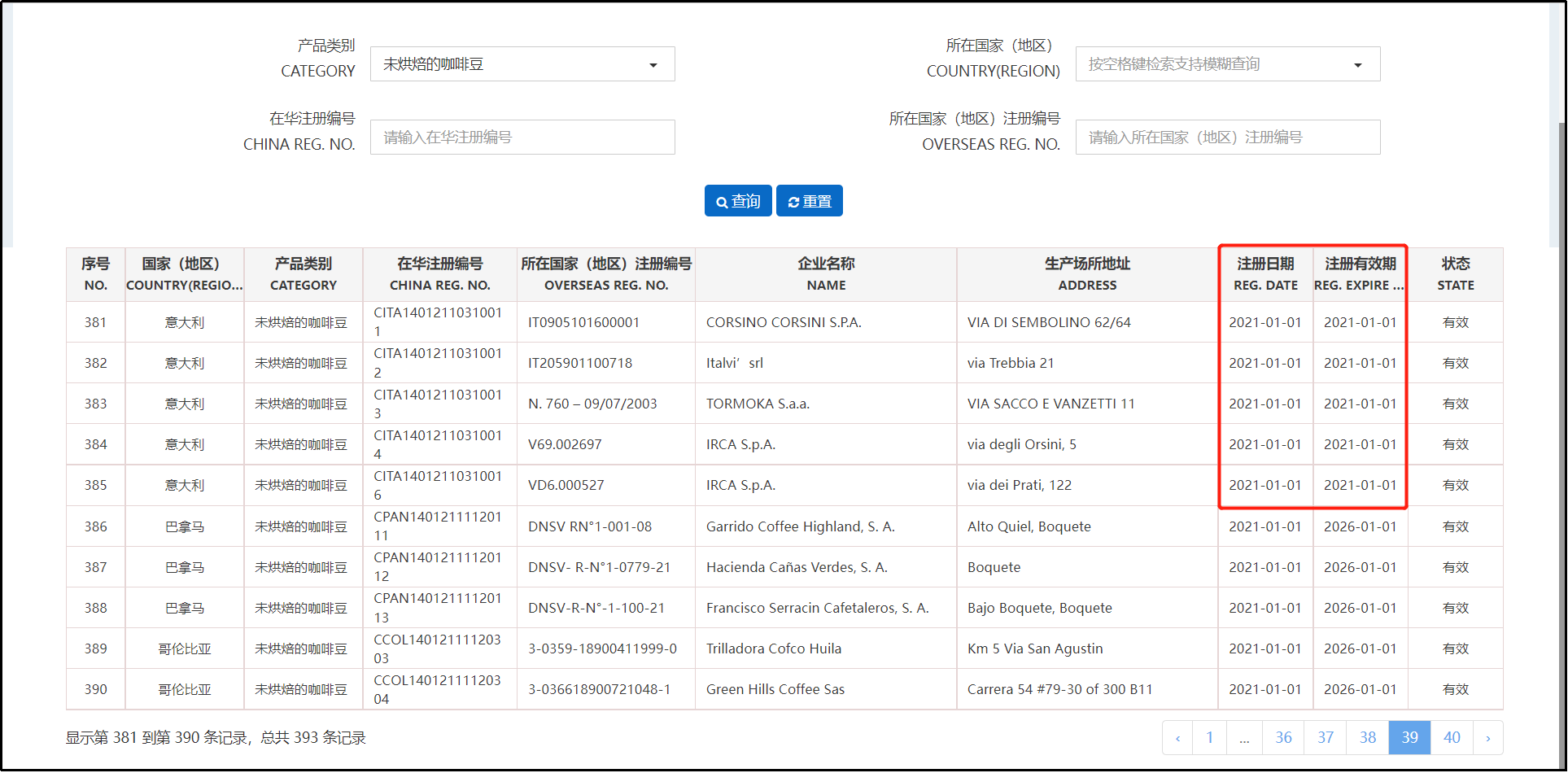Screen dimensions: 1568x773
Task: Click the 企业名称 NAME column header
Action: [826, 274]
